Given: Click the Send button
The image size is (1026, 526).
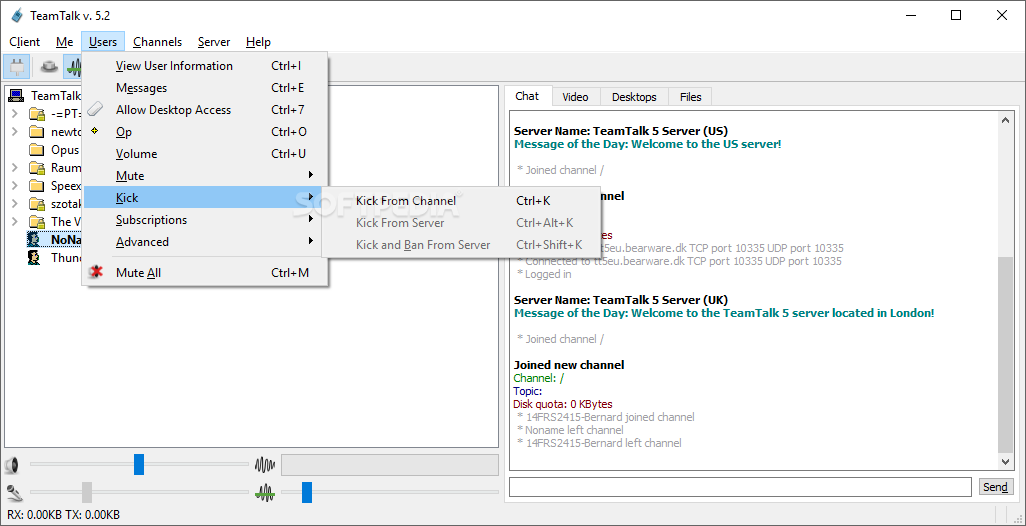Looking at the screenshot, I should coord(995,487).
